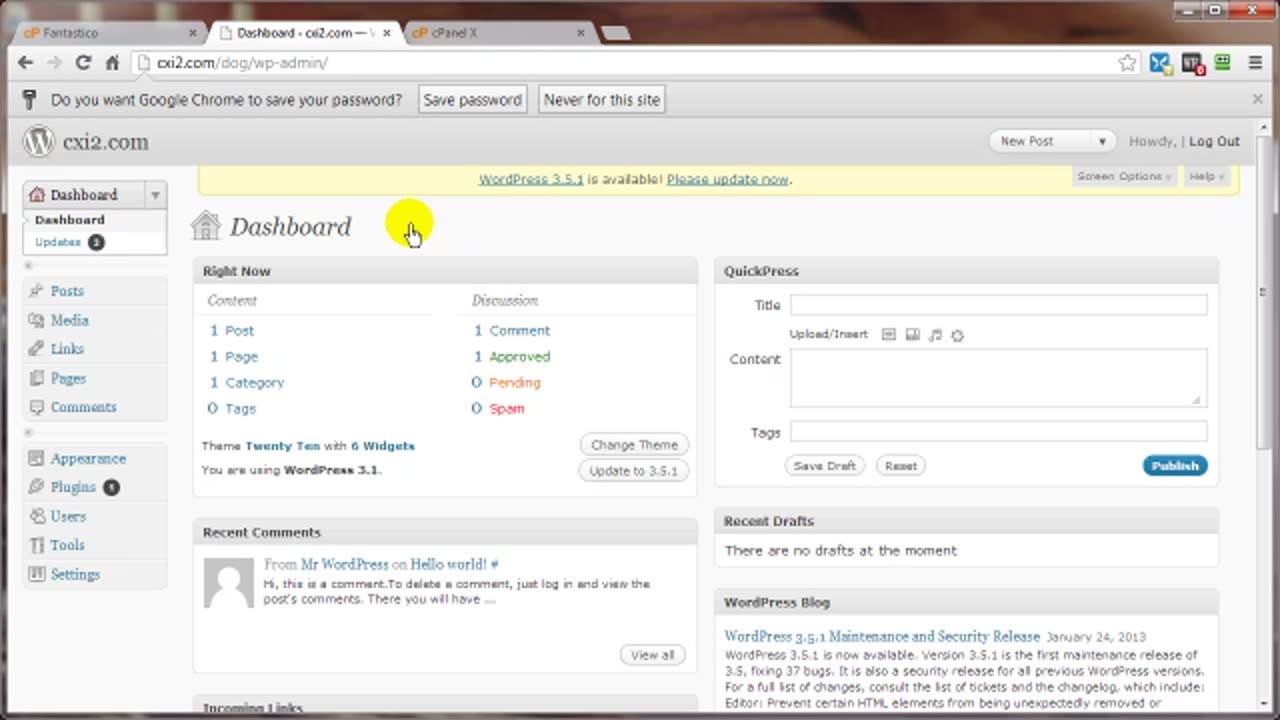Open the New Post dropdown arrow
1280x720 pixels.
(1102, 142)
